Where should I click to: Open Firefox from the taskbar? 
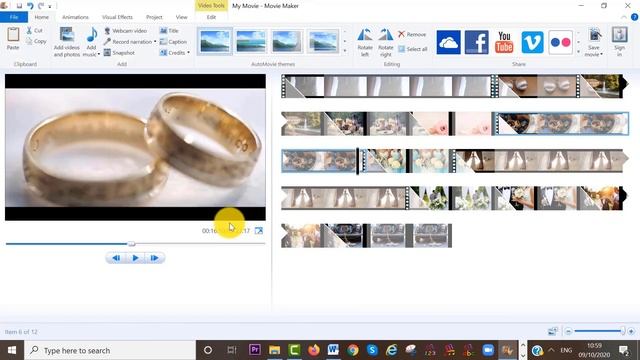(x=313, y=350)
